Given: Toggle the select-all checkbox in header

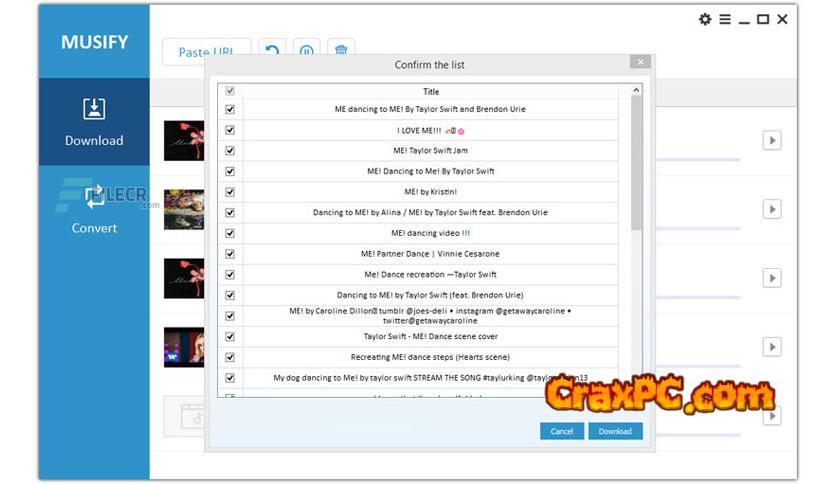Looking at the screenshot, I should point(230,91).
